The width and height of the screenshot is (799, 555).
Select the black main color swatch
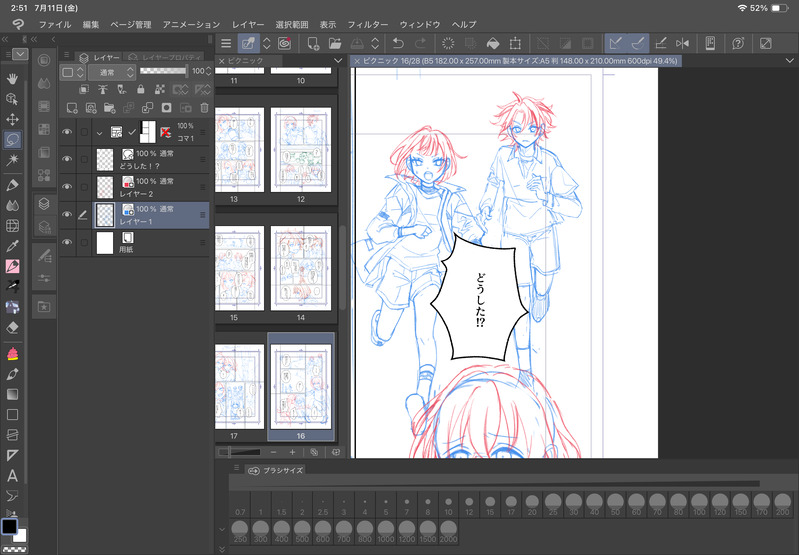(9, 526)
